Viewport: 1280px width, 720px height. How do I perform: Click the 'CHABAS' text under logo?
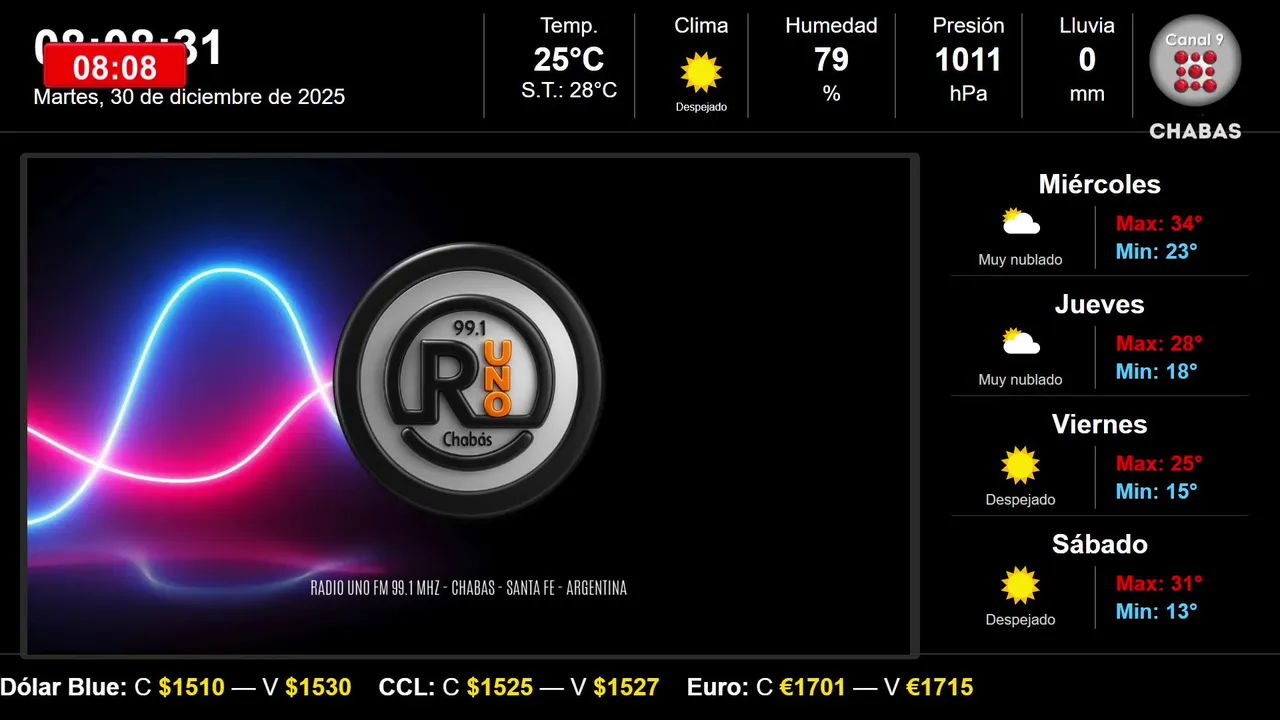[1195, 131]
